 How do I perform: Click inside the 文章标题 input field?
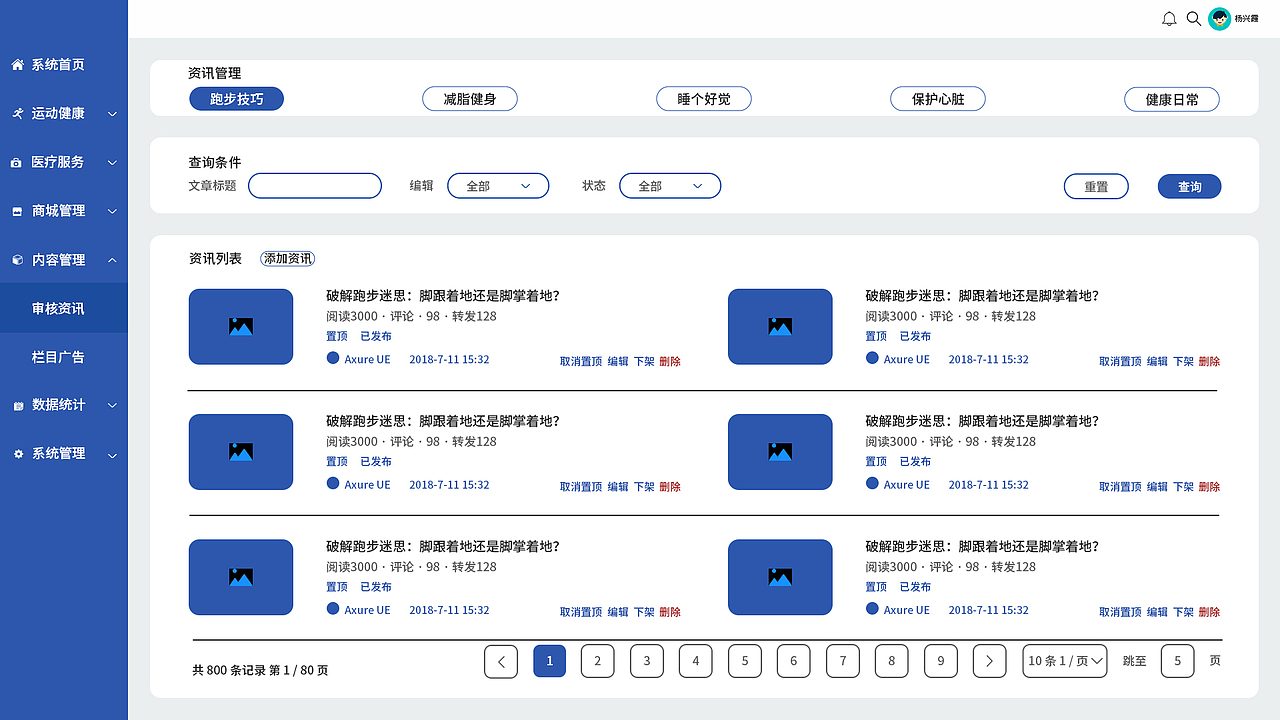click(314, 185)
